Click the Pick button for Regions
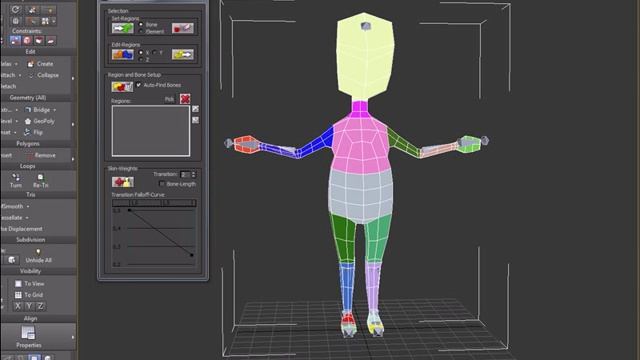Image resolution: width=640 pixels, height=360 pixels. pyautogui.click(x=169, y=99)
